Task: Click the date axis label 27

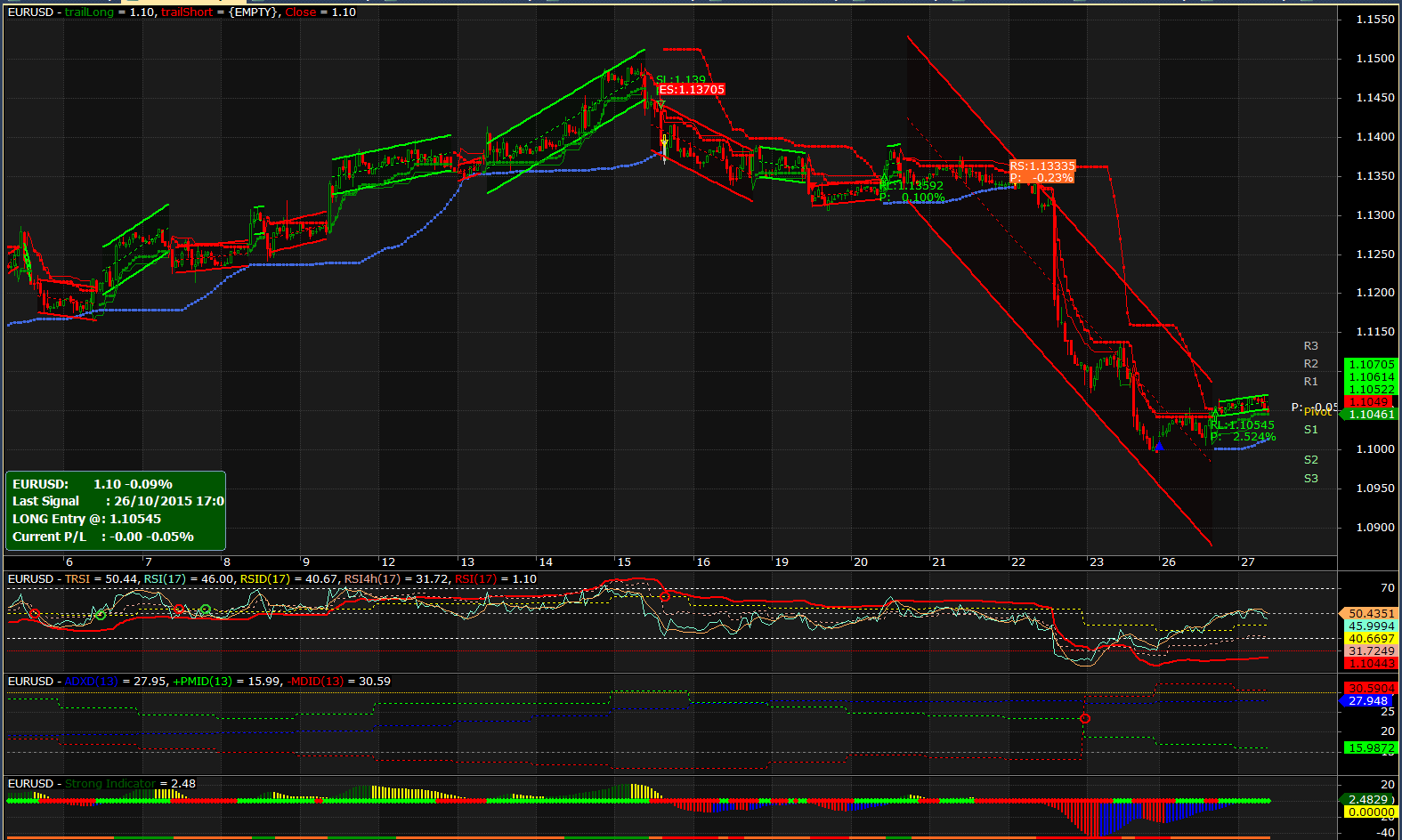Action: coord(1248,562)
